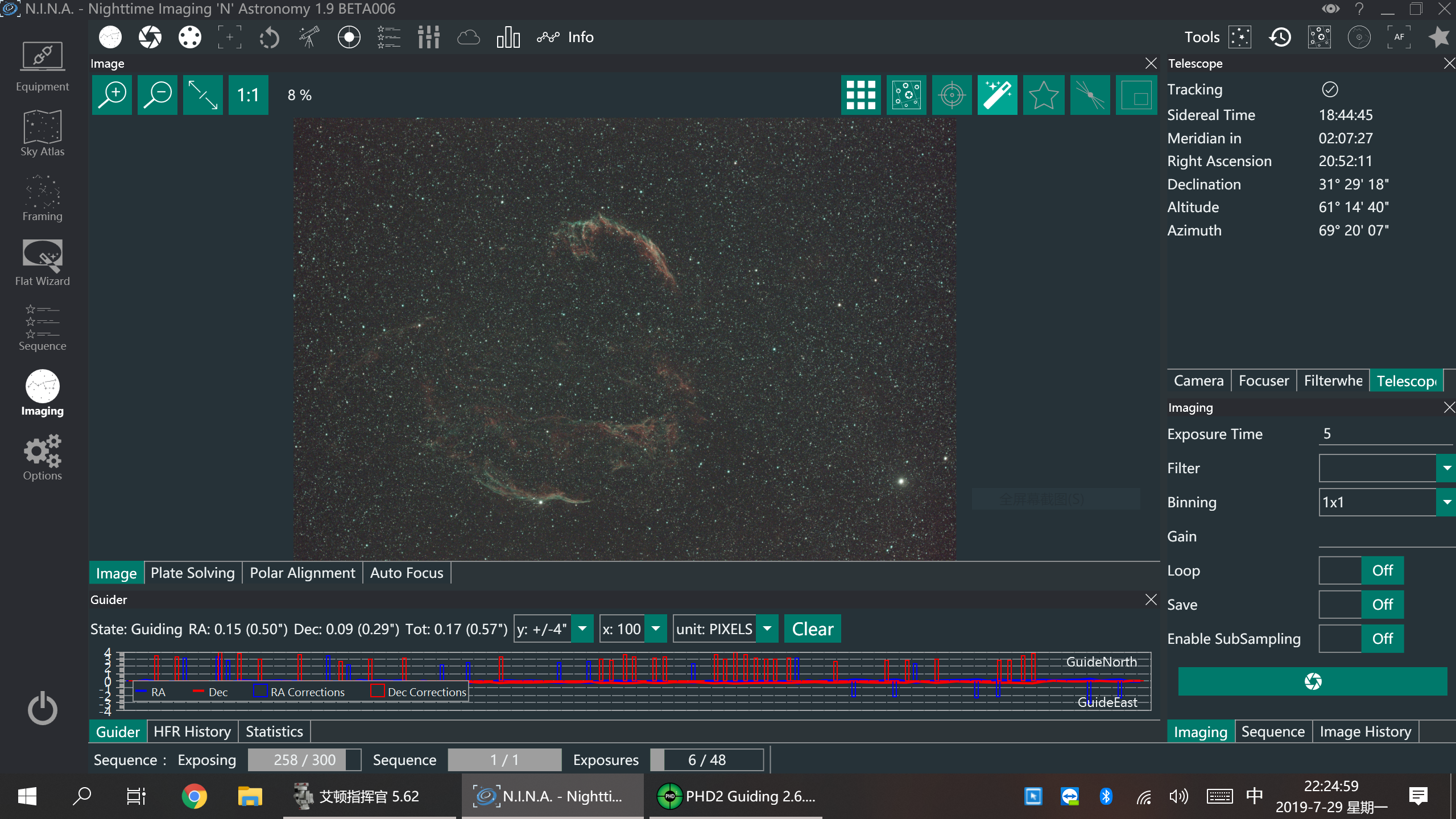This screenshot has height=819, width=1456.
Task: Select the Filterwheel tab
Action: tap(1333, 380)
